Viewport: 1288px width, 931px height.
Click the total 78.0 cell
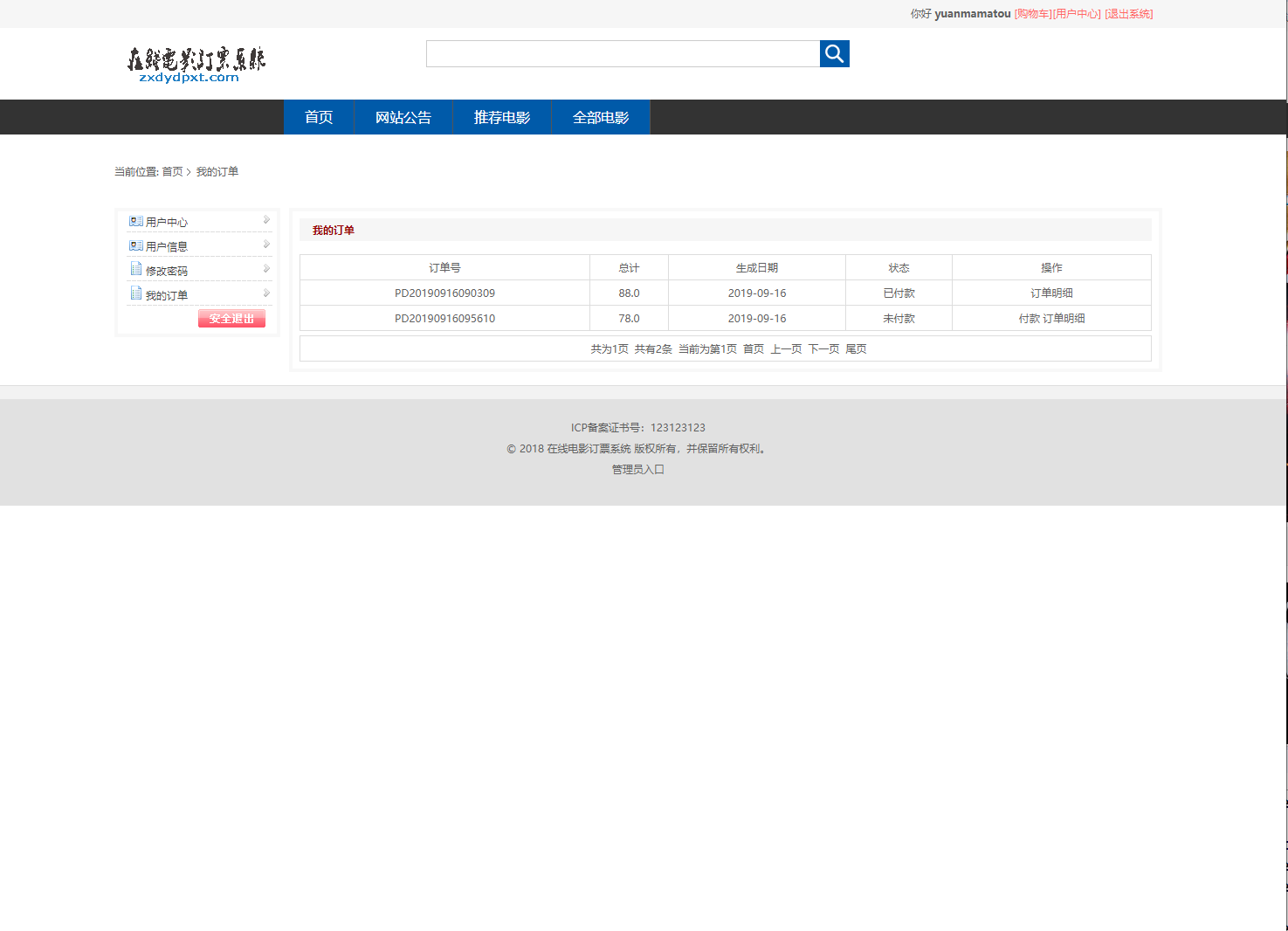[629, 319]
